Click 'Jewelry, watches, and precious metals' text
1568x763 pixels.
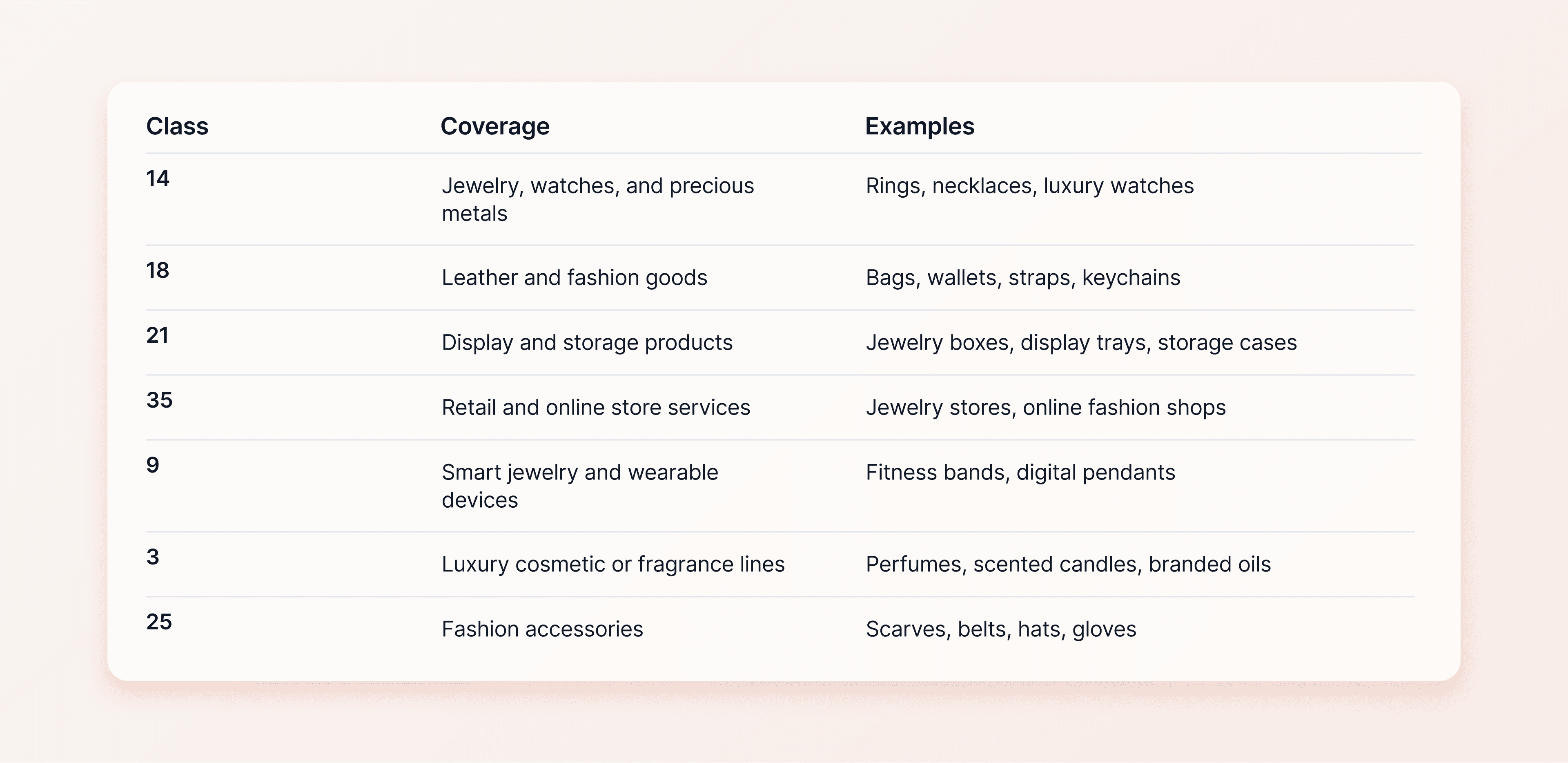coord(598,199)
